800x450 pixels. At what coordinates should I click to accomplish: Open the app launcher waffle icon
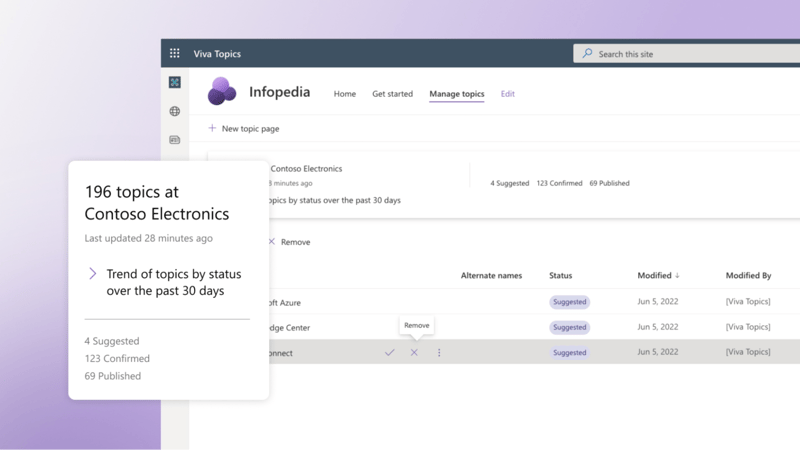pos(174,53)
